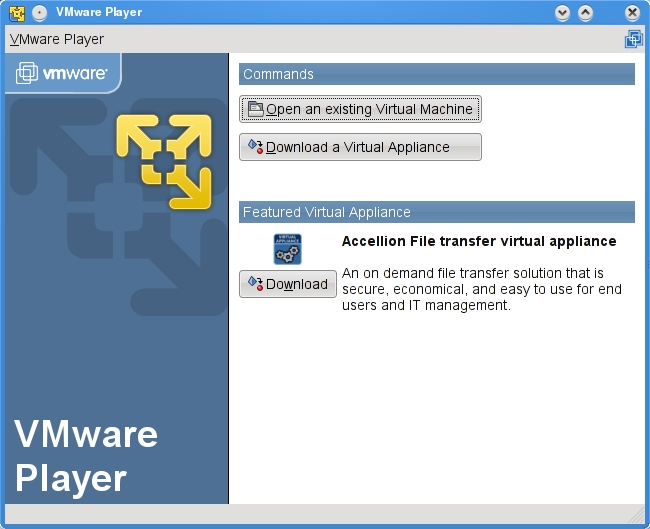Screen dimensions: 650x529
Task: Click the VMware Player title bar text
Action: coord(99,13)
